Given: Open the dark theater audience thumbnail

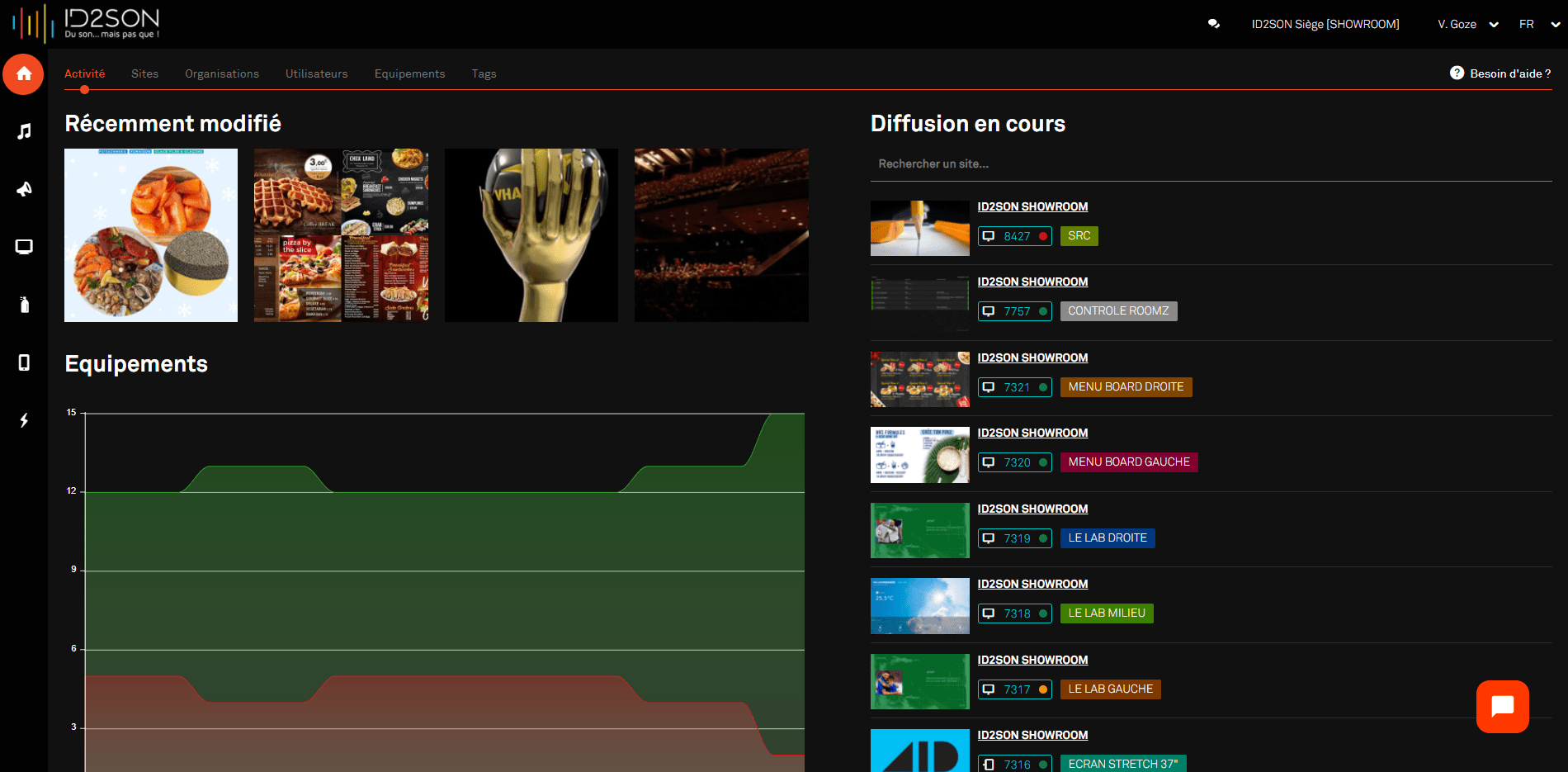Looking at the screenshot, I should tap(721, 235).
